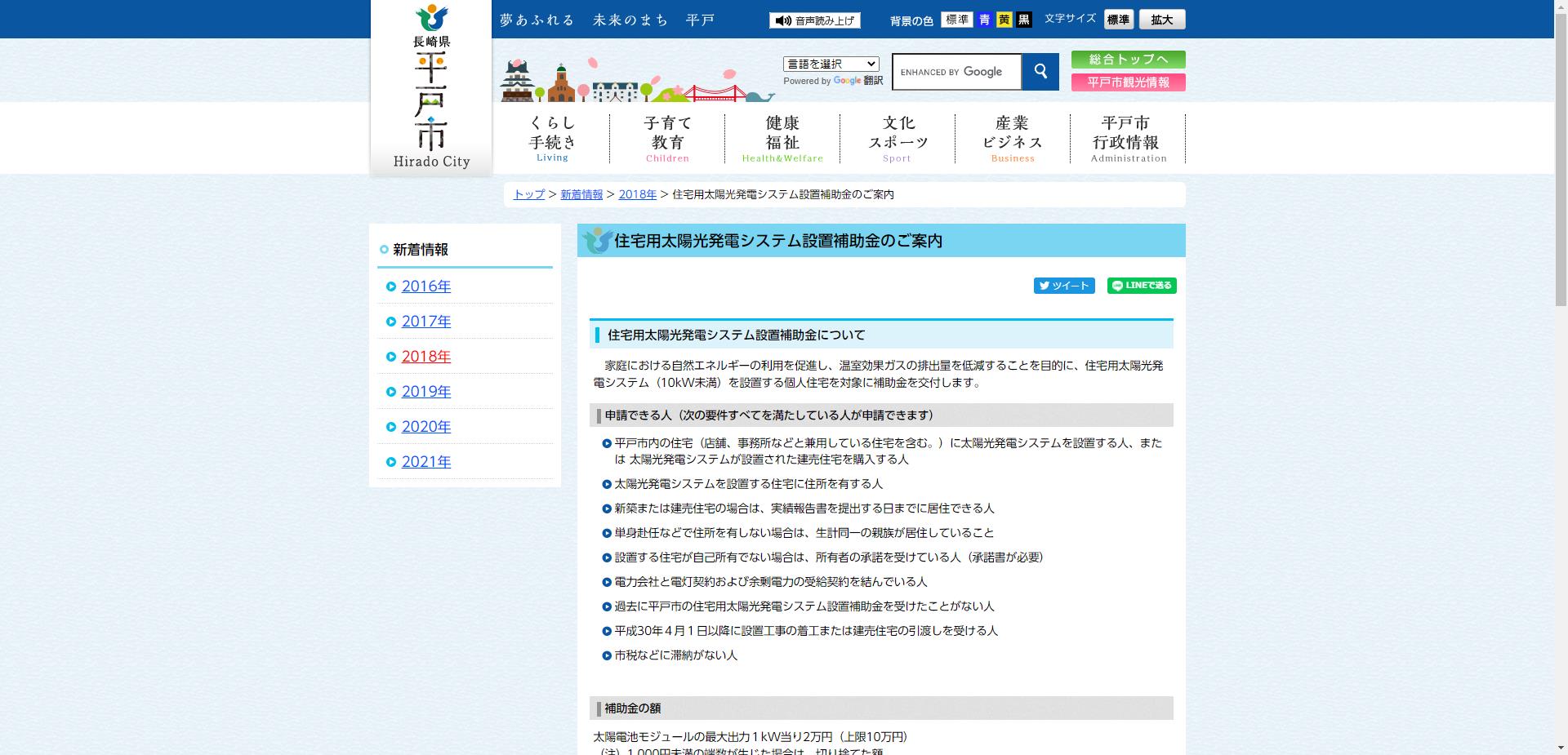1568x755 pixels.
Task: Enable 拡大 text size
Action: click(1162, 19)
